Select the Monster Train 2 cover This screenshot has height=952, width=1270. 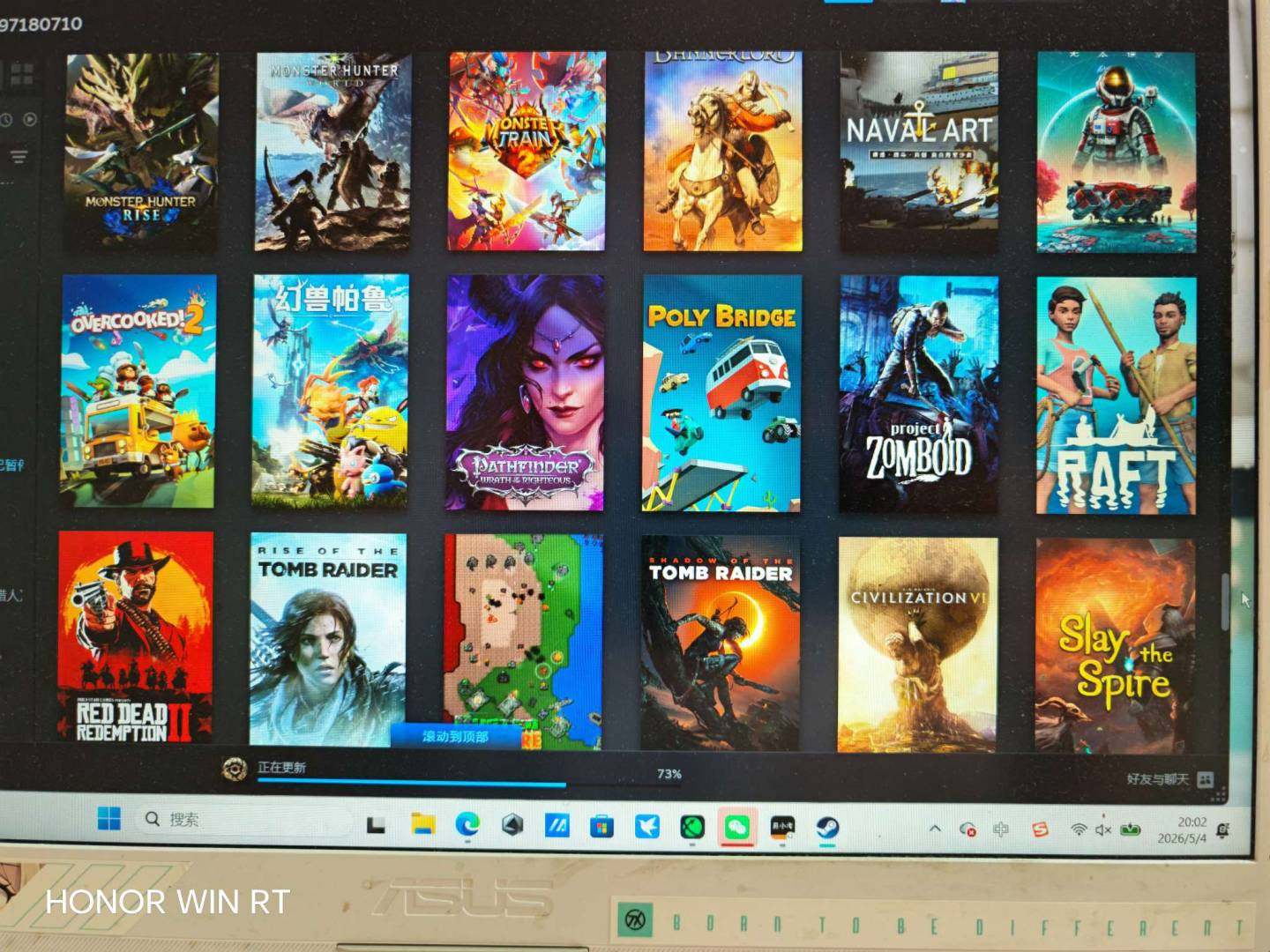coord(527,151)
